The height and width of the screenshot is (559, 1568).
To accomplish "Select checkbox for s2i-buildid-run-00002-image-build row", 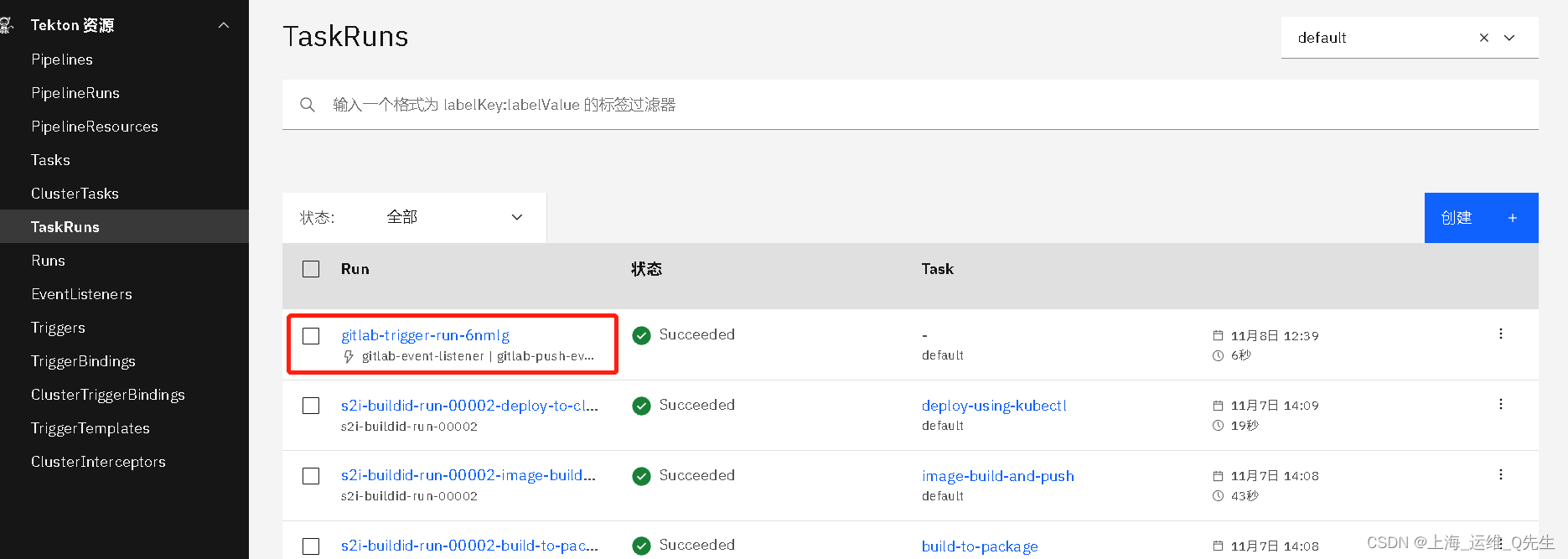I will point(311,476).
